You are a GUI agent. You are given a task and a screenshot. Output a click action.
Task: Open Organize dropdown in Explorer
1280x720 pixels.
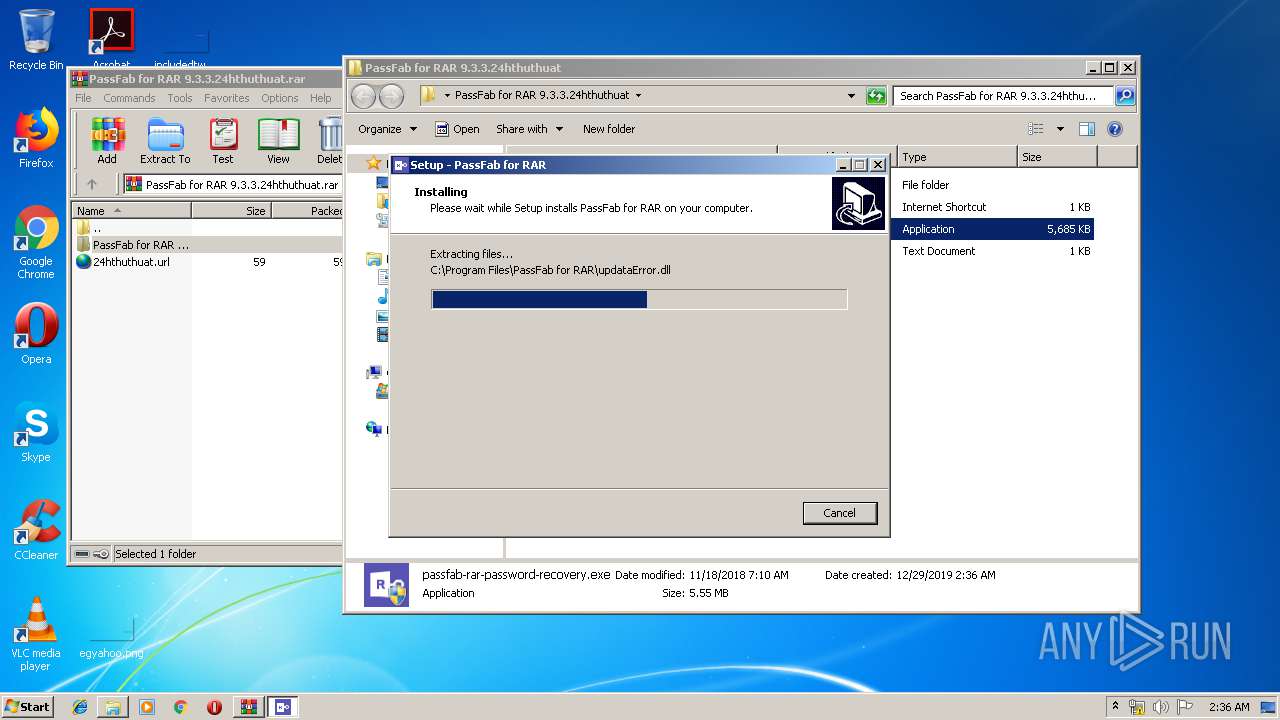point(386,129)
